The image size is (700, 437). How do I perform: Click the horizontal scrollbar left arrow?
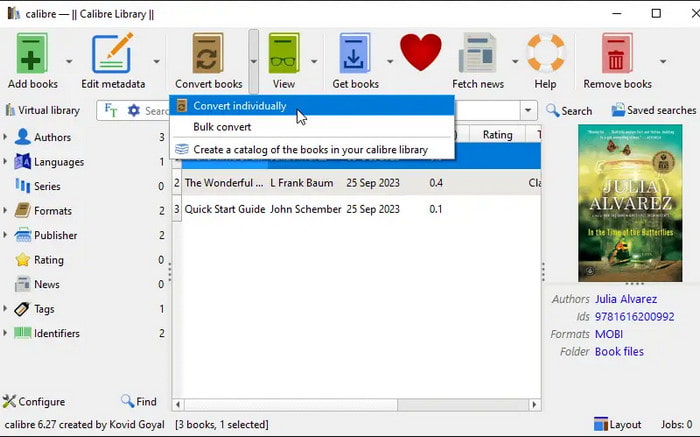(178, 405)
